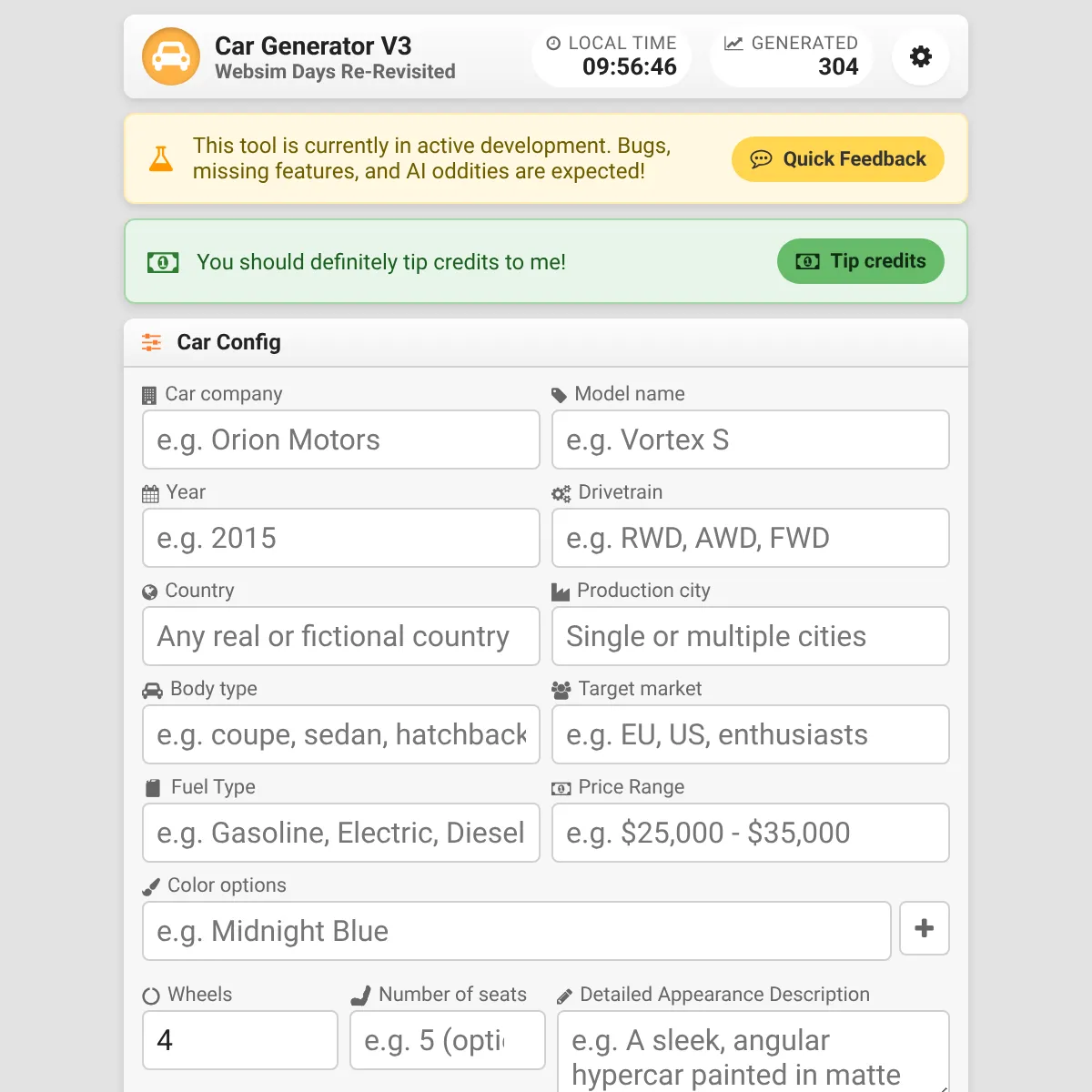The height and width of the screenshot is (1092, 1092).
Task: Focus the Price Range input
Action: 751,833
